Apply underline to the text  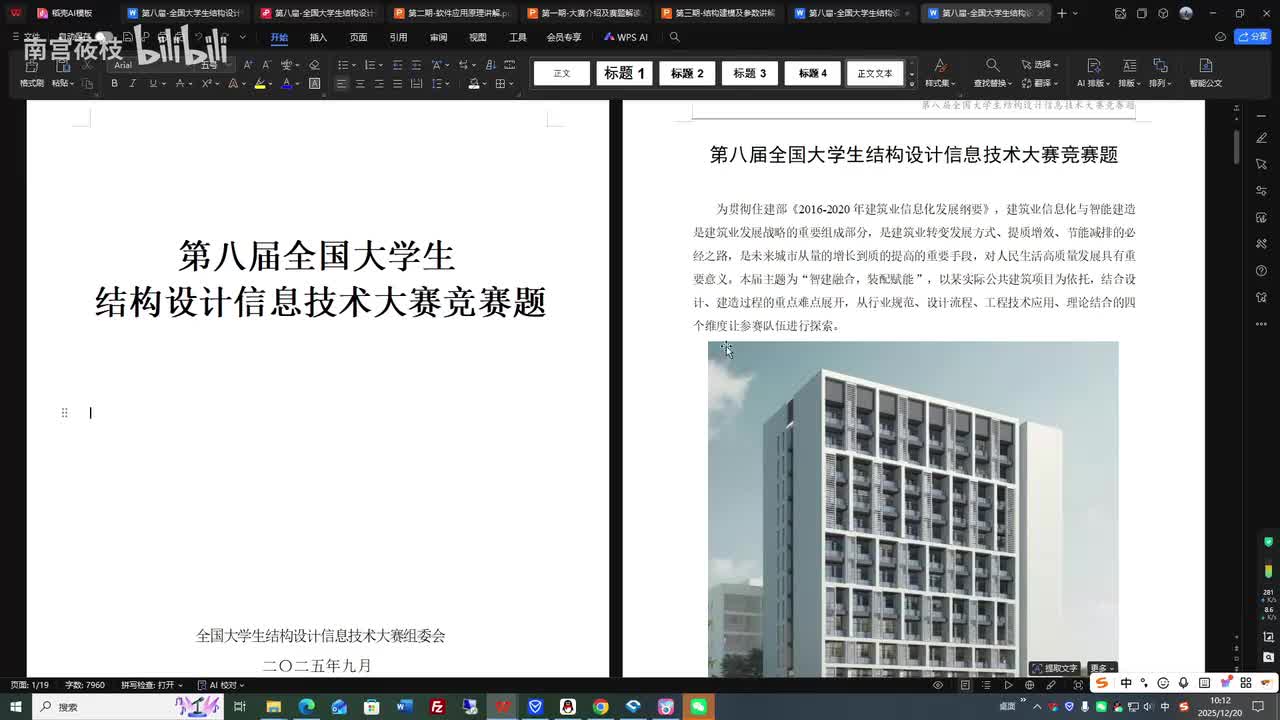coord(152,84)
